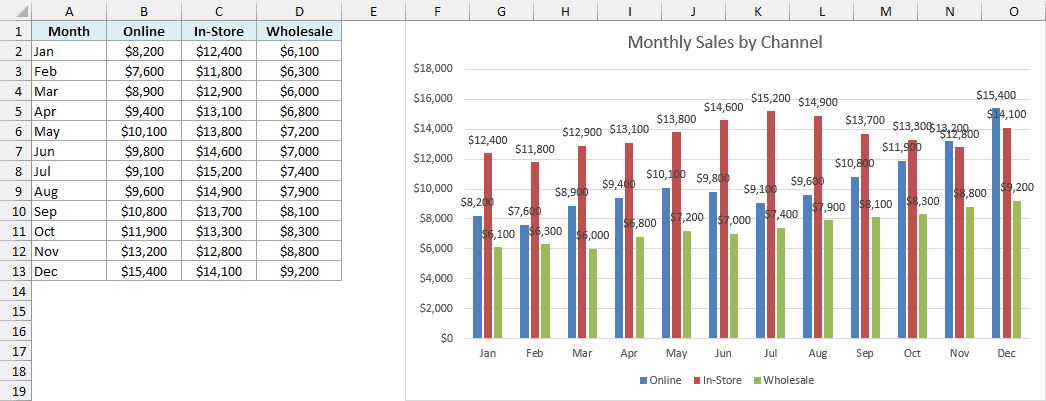
Task: Click the Online header cell
Action: tap(143, 31)
